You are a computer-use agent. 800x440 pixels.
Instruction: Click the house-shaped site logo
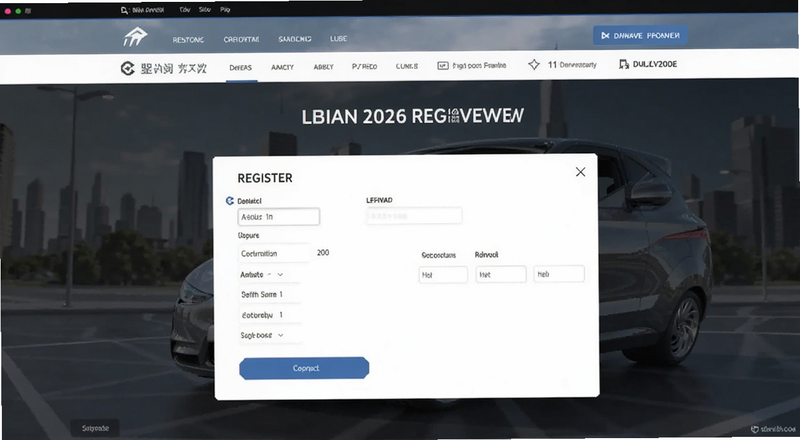[135, 37]
